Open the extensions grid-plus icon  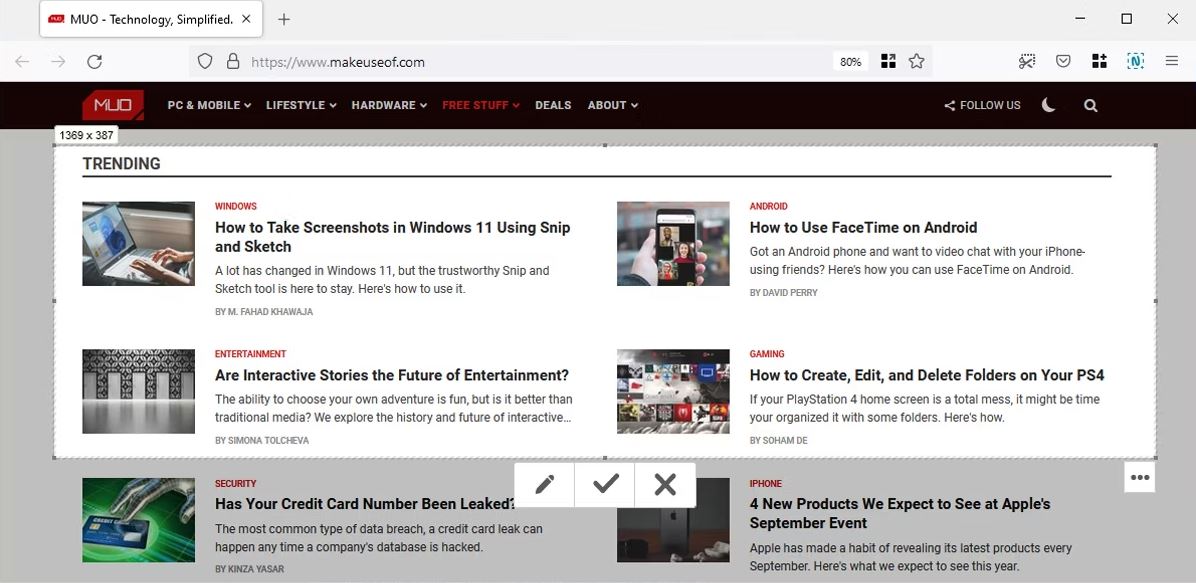1099,62
